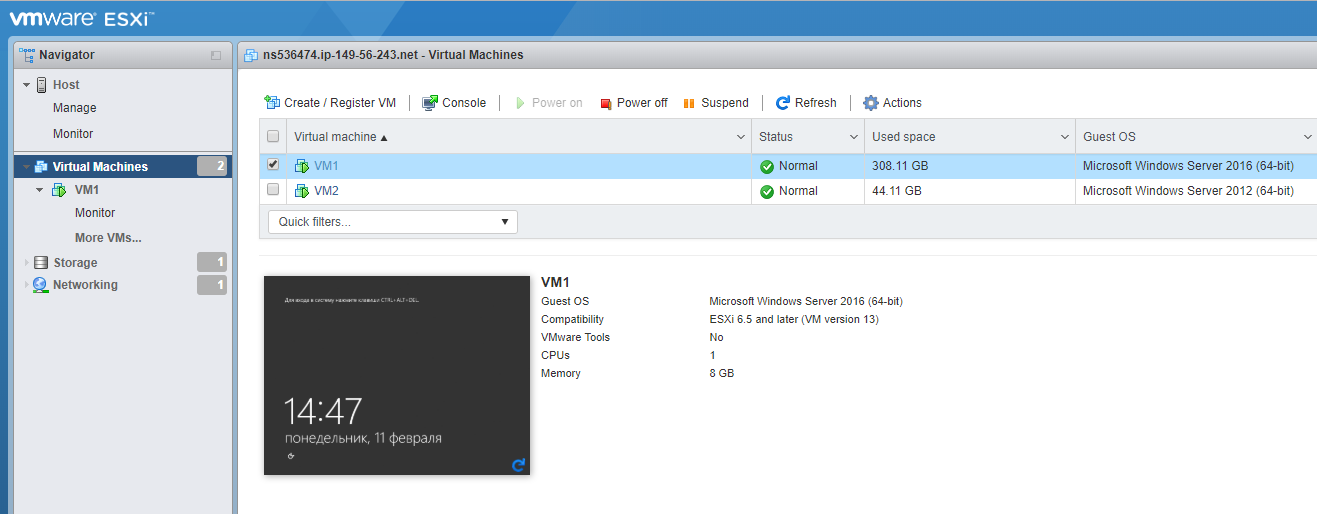1317x514 pixels.
Task: Expand the Storage tree node
Action: point(27,263)
